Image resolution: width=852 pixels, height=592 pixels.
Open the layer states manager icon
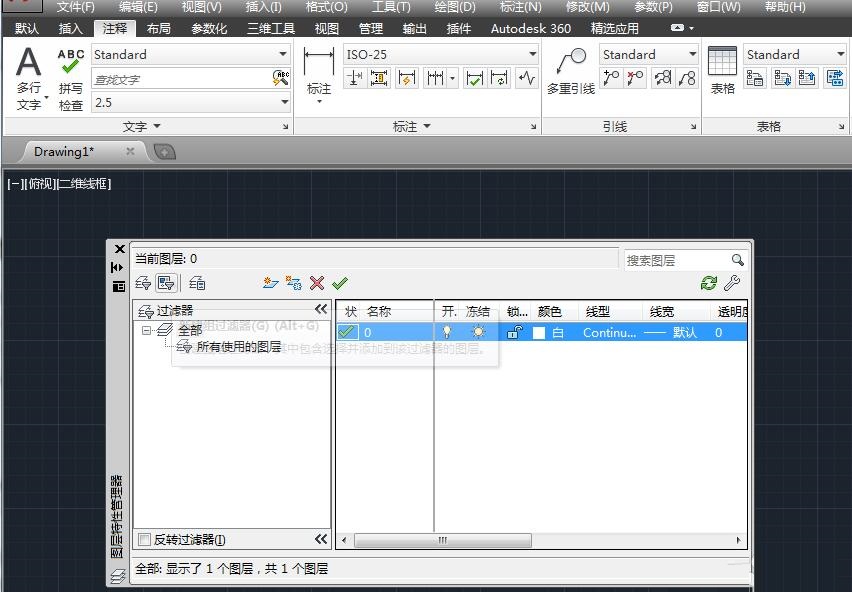pyautogui.click(x=197, y=283)
